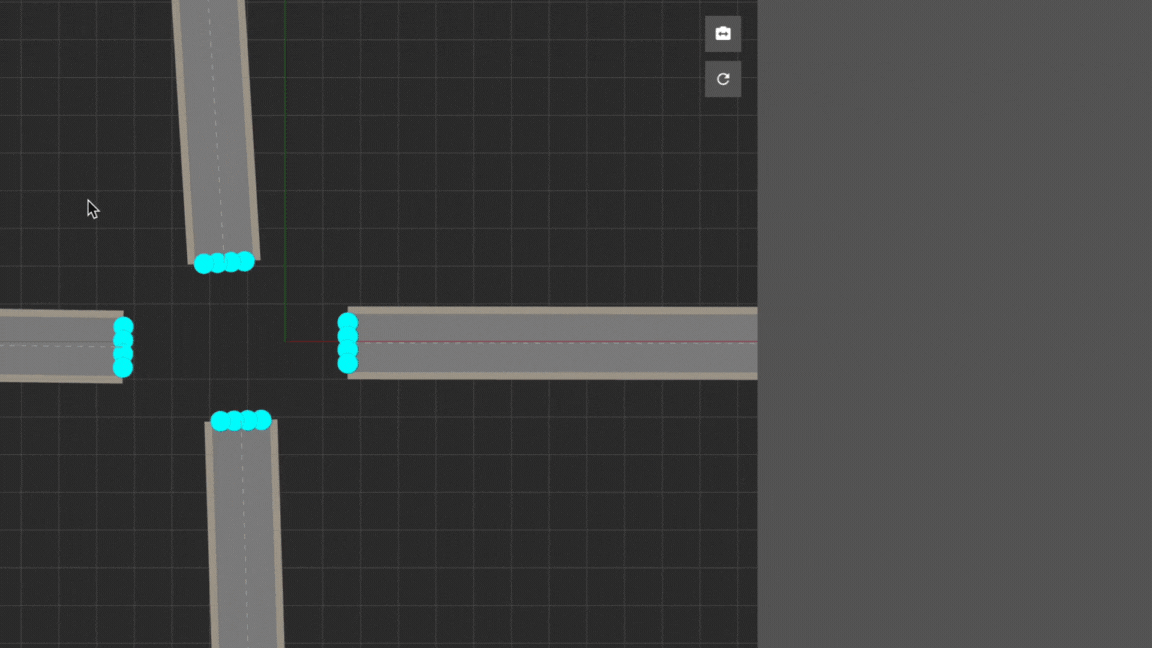Screen dimensions: 1152x648
Task: Pick second-from-bottom cyan node on left road
Action: tap(123, 355)
